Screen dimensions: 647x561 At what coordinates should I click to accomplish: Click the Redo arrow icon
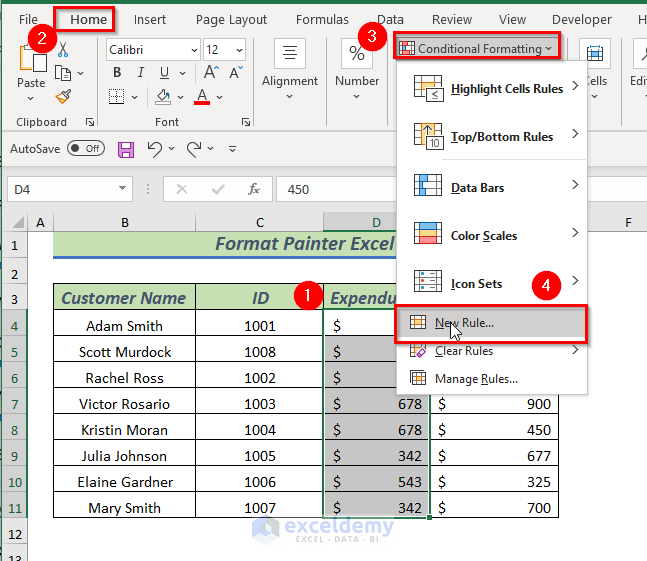(195, 149)
